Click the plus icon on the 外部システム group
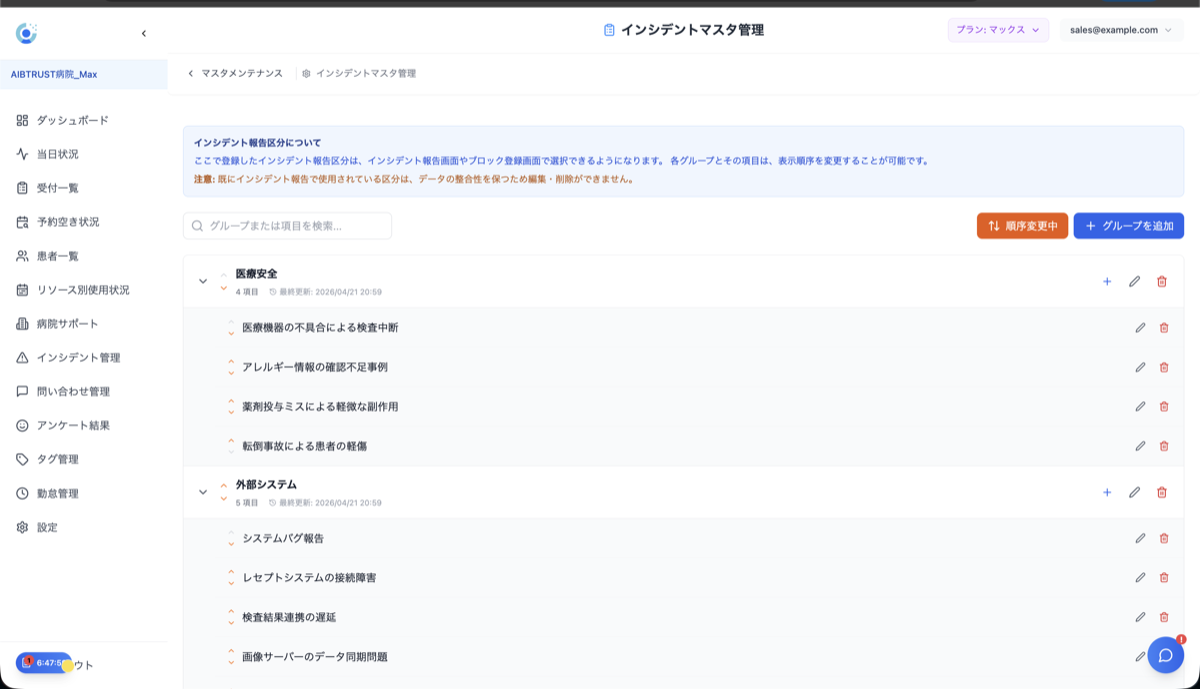This screenshot has height=689, width=1200. (1107, 492)
